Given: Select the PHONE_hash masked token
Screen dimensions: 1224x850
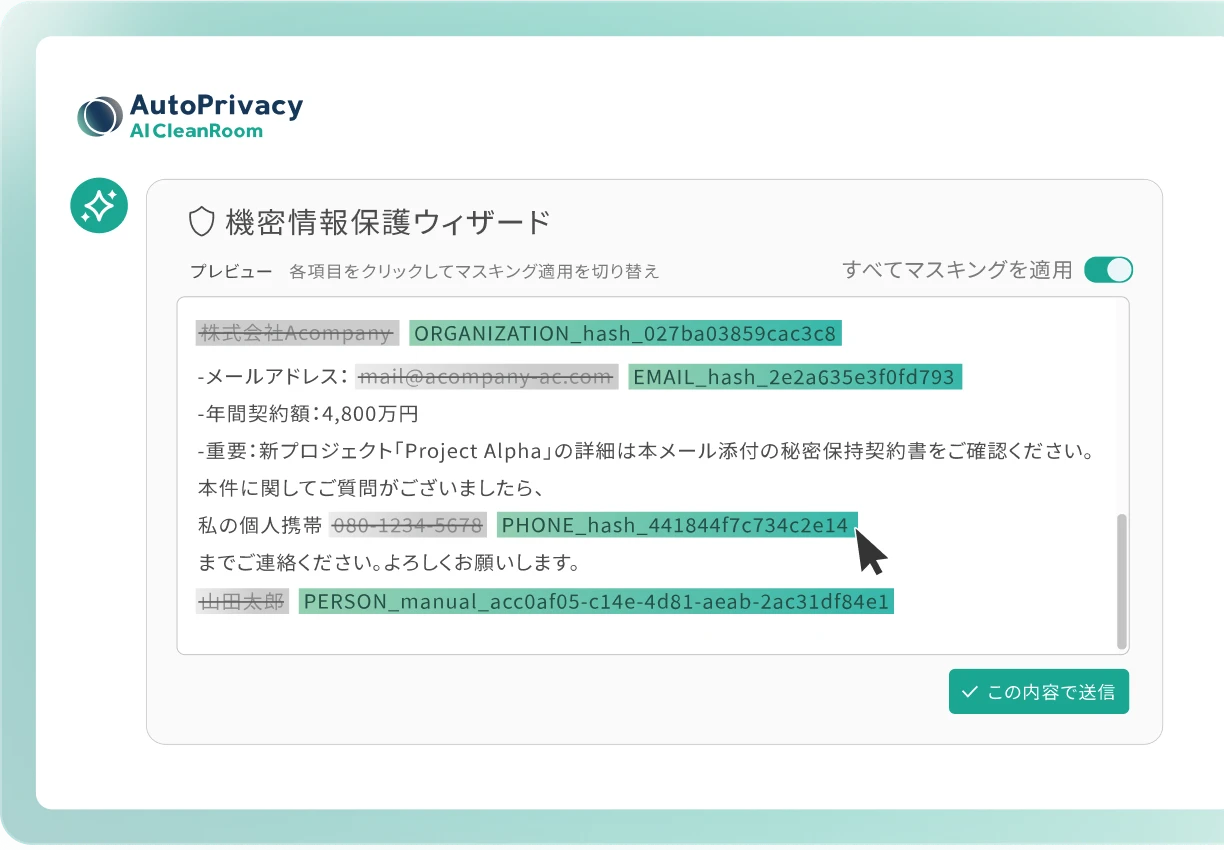Looking at the screenshot, I should pos(676,524).
